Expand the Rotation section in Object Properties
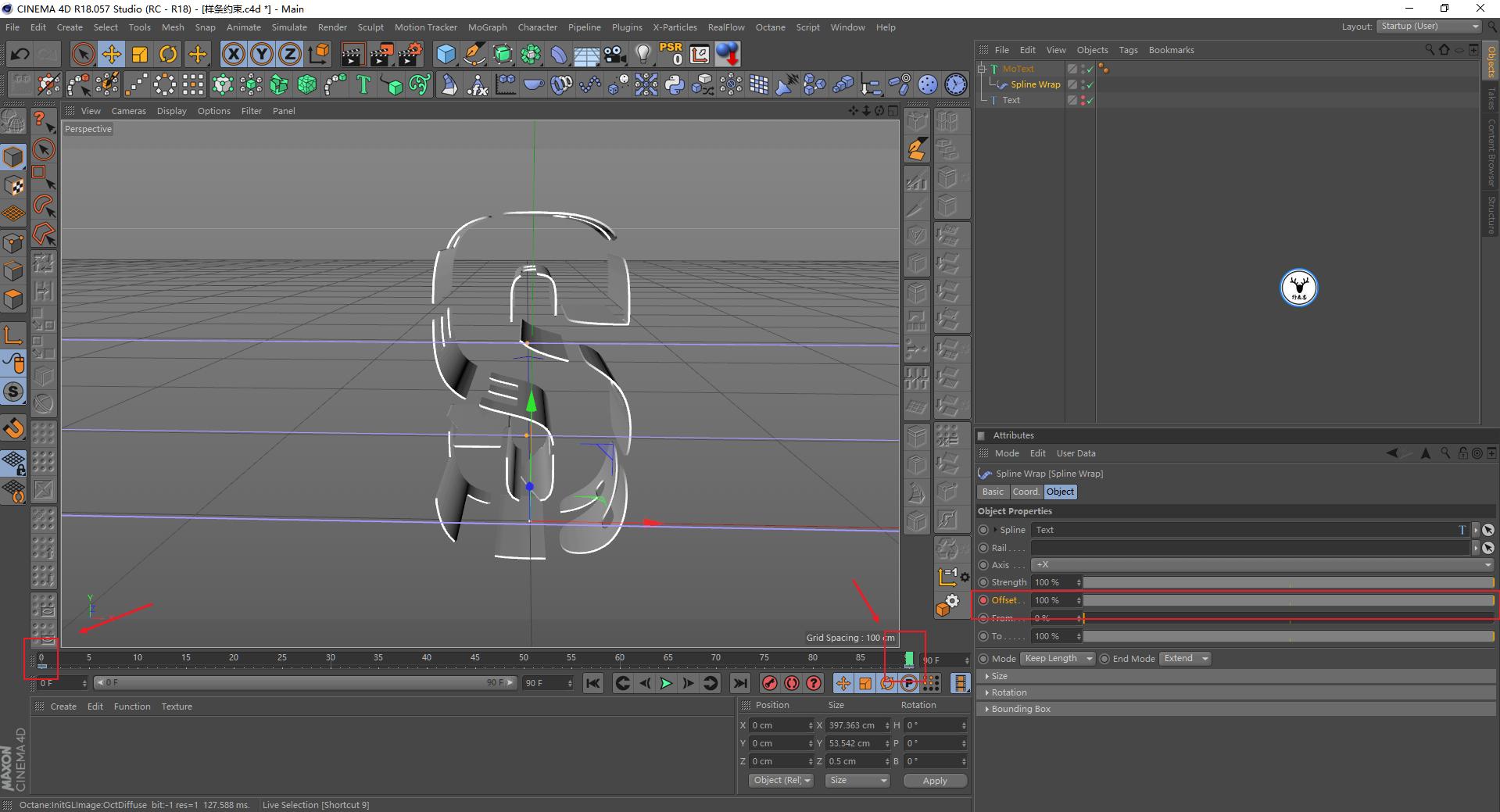The height and width of the screenshot is (812, 1500). (x=1008, y=692)
